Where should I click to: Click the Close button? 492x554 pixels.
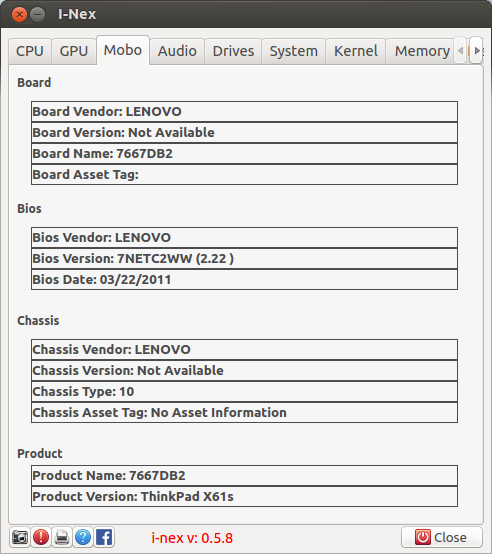pos(442,537)
